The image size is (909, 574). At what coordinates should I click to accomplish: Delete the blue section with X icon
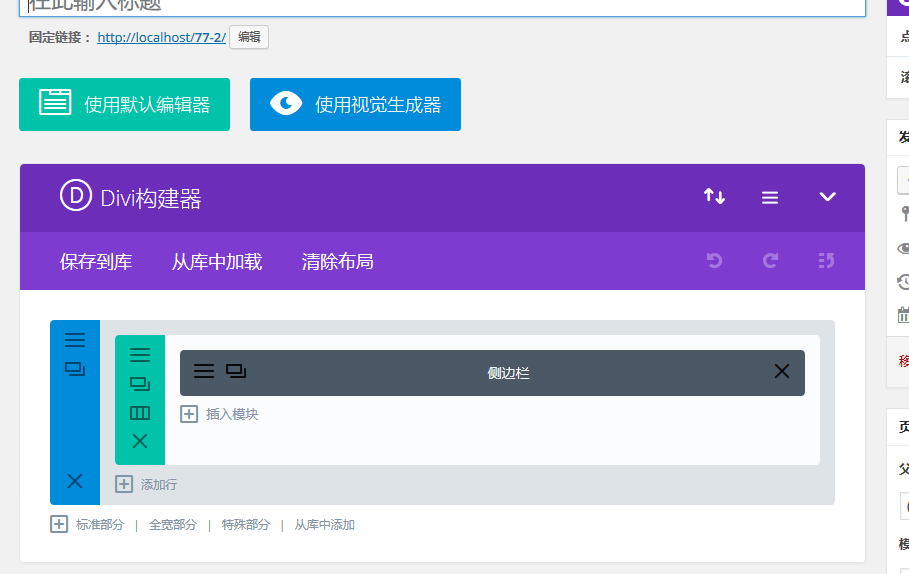(x=75, y=481)
